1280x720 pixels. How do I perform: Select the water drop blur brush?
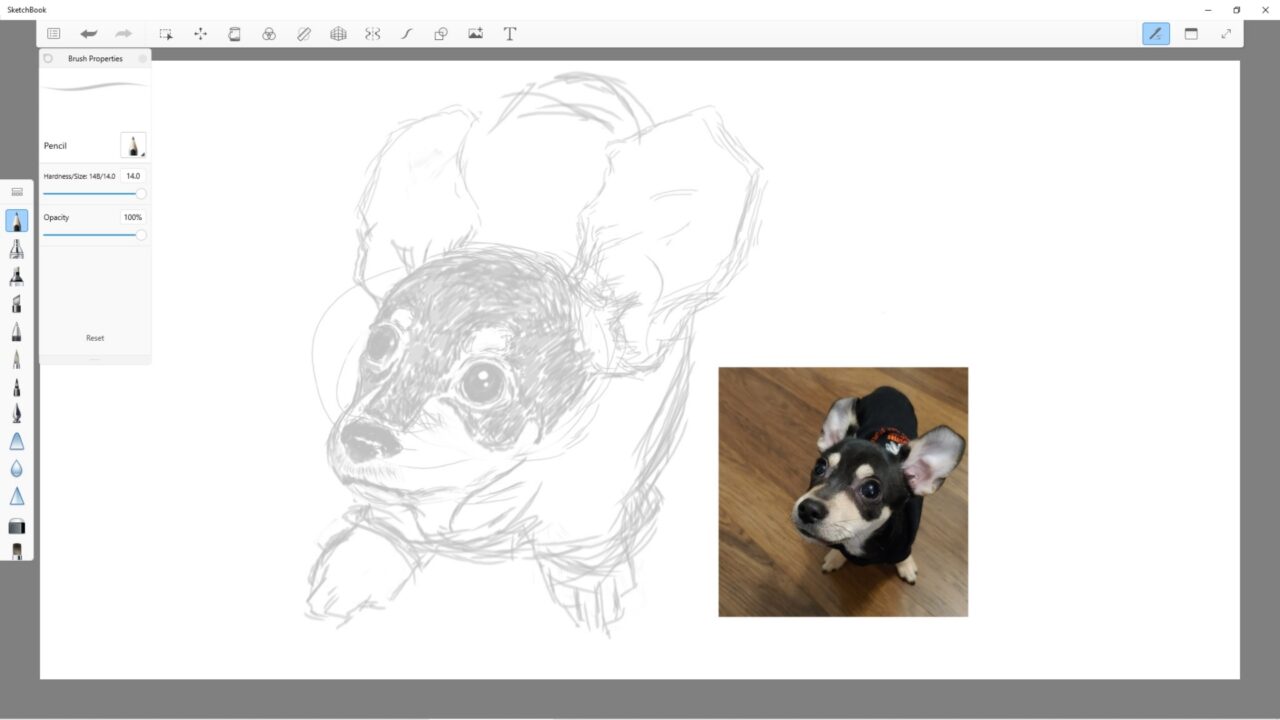[x=17, y=469]
